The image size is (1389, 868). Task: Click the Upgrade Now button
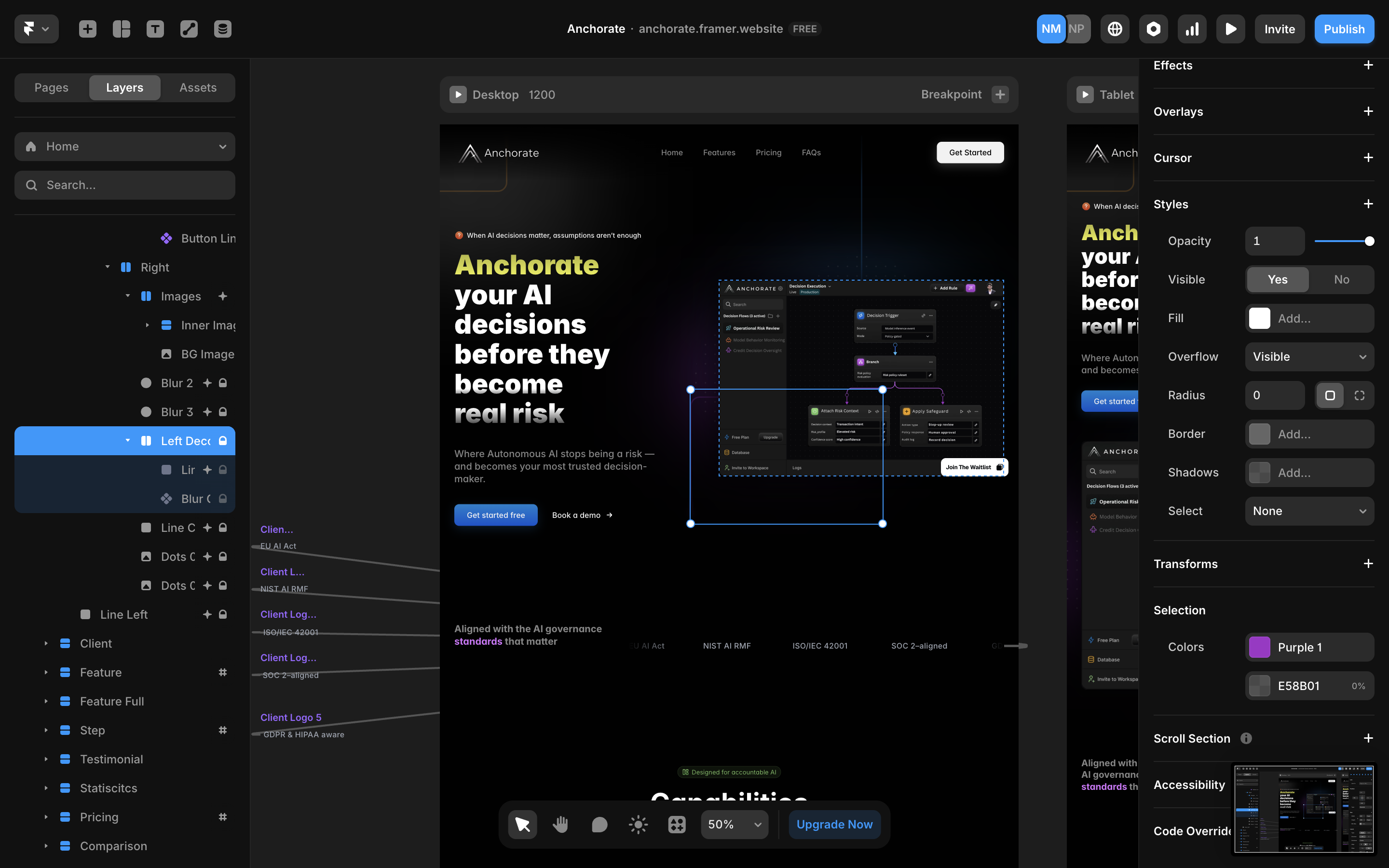[x=834, y=825]
